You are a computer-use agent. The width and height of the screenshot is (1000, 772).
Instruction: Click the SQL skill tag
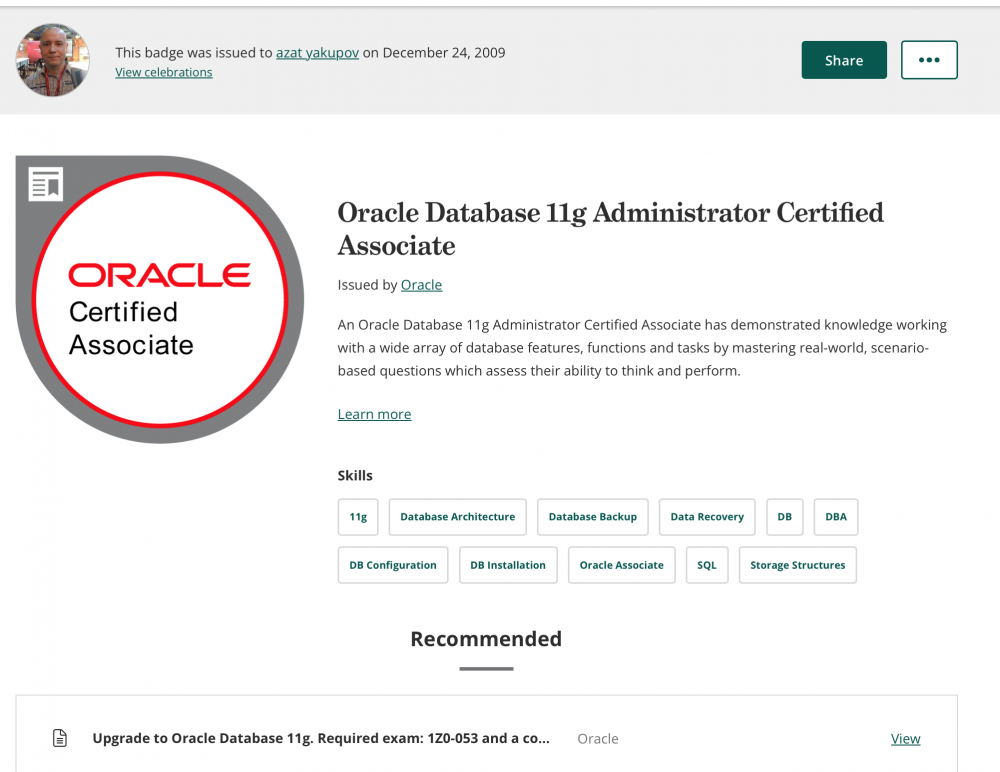pos(707,565)
